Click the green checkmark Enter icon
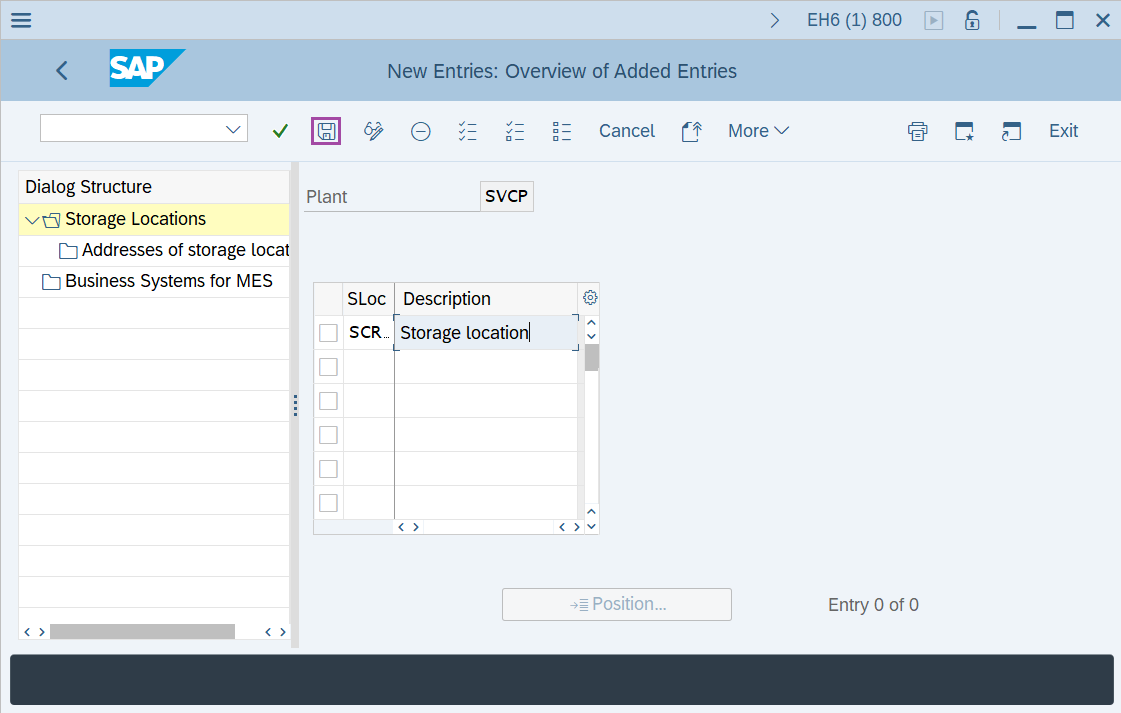 [x=280, y=131]
